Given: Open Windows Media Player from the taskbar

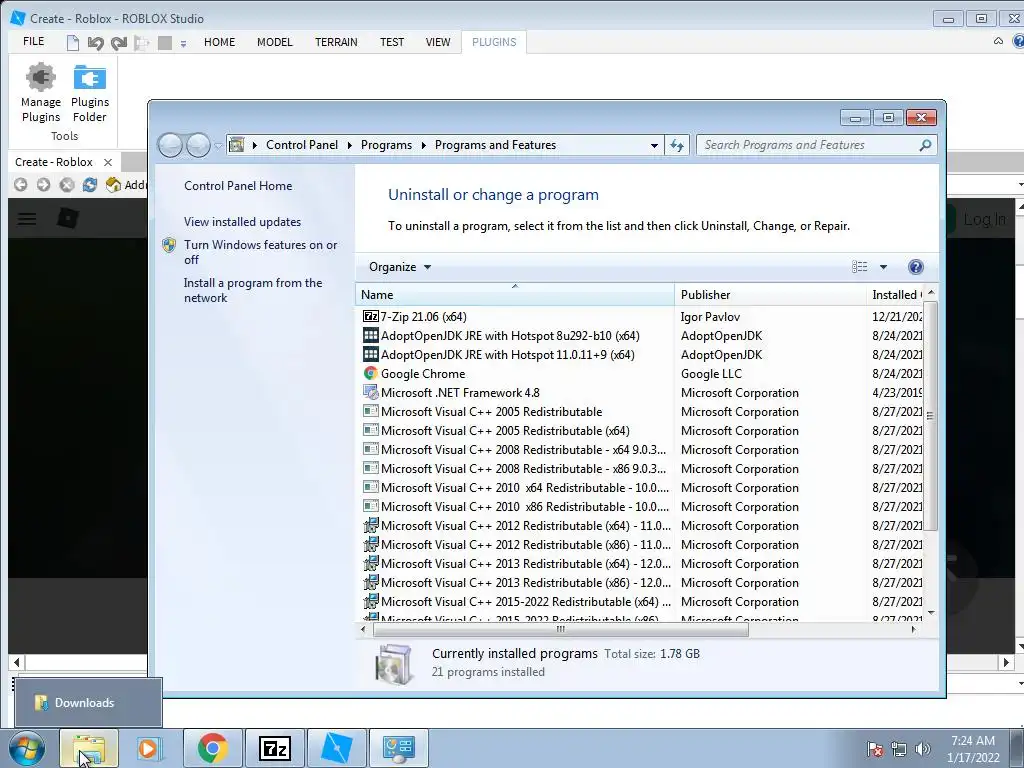Looking at the screenshot, I should coord(148,748).
